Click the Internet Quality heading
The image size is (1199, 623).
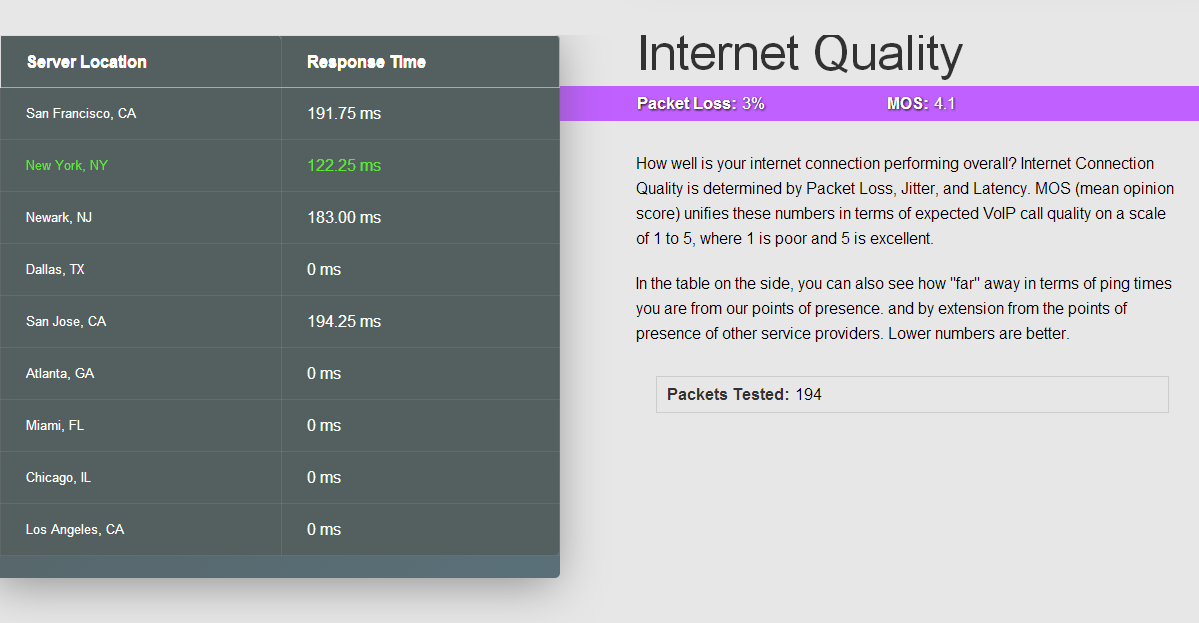(799, 54)
